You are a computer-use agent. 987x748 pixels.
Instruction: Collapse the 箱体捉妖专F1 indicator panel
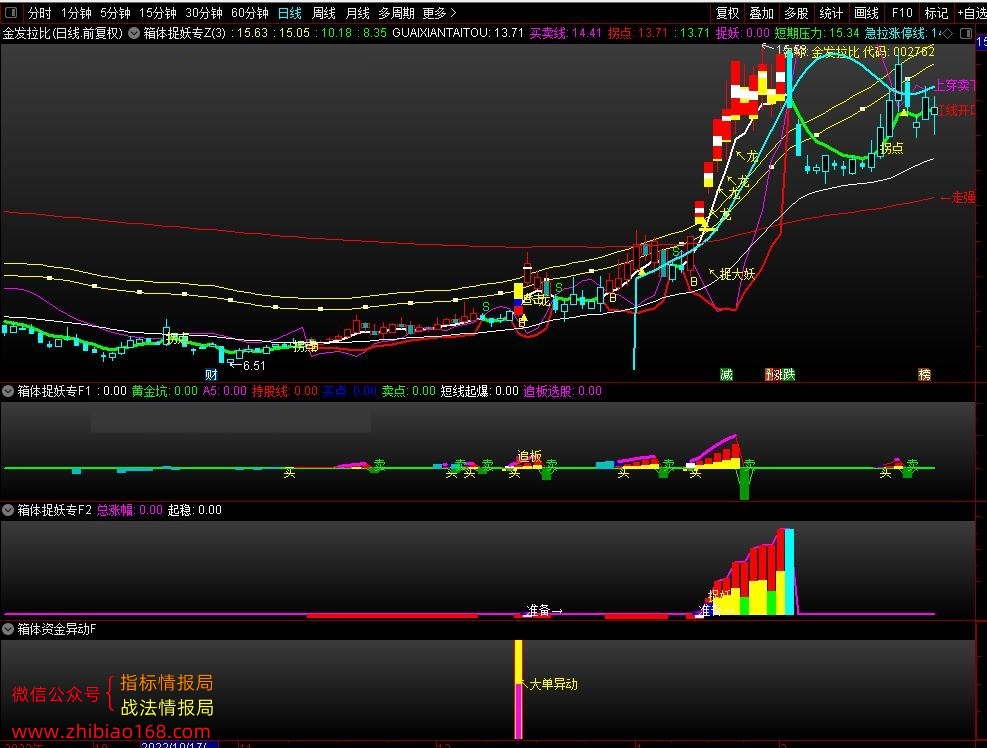(x=8, y=391)
